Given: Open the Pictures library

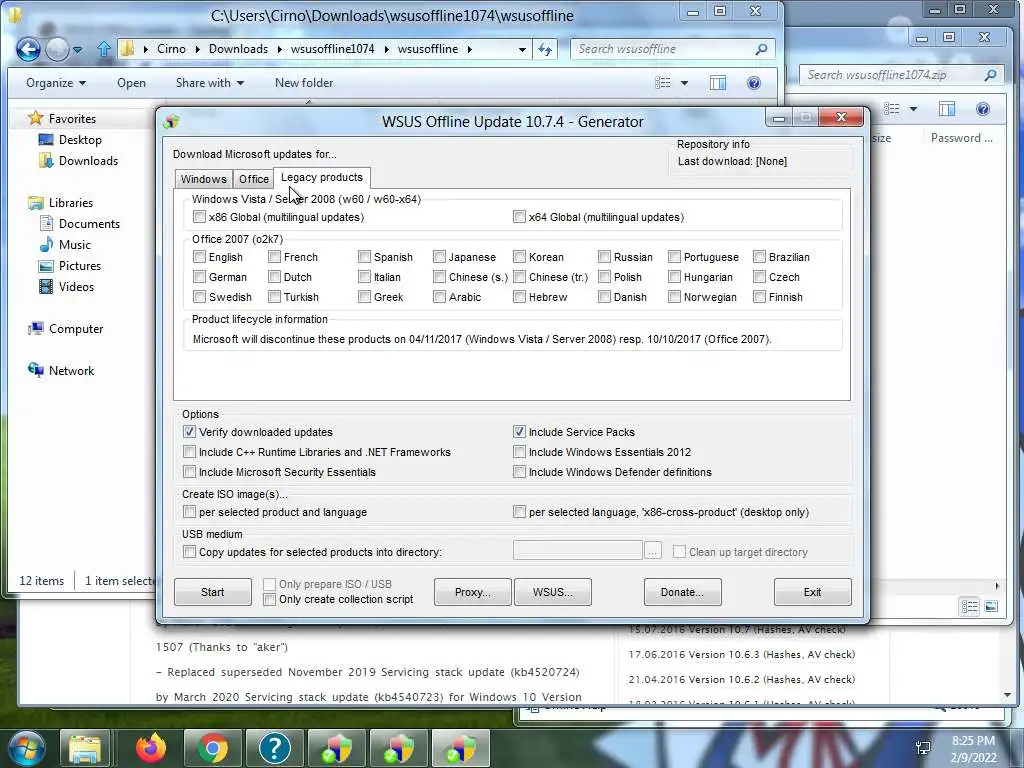Looking at the screenshot, I should [x=80, y=266].
